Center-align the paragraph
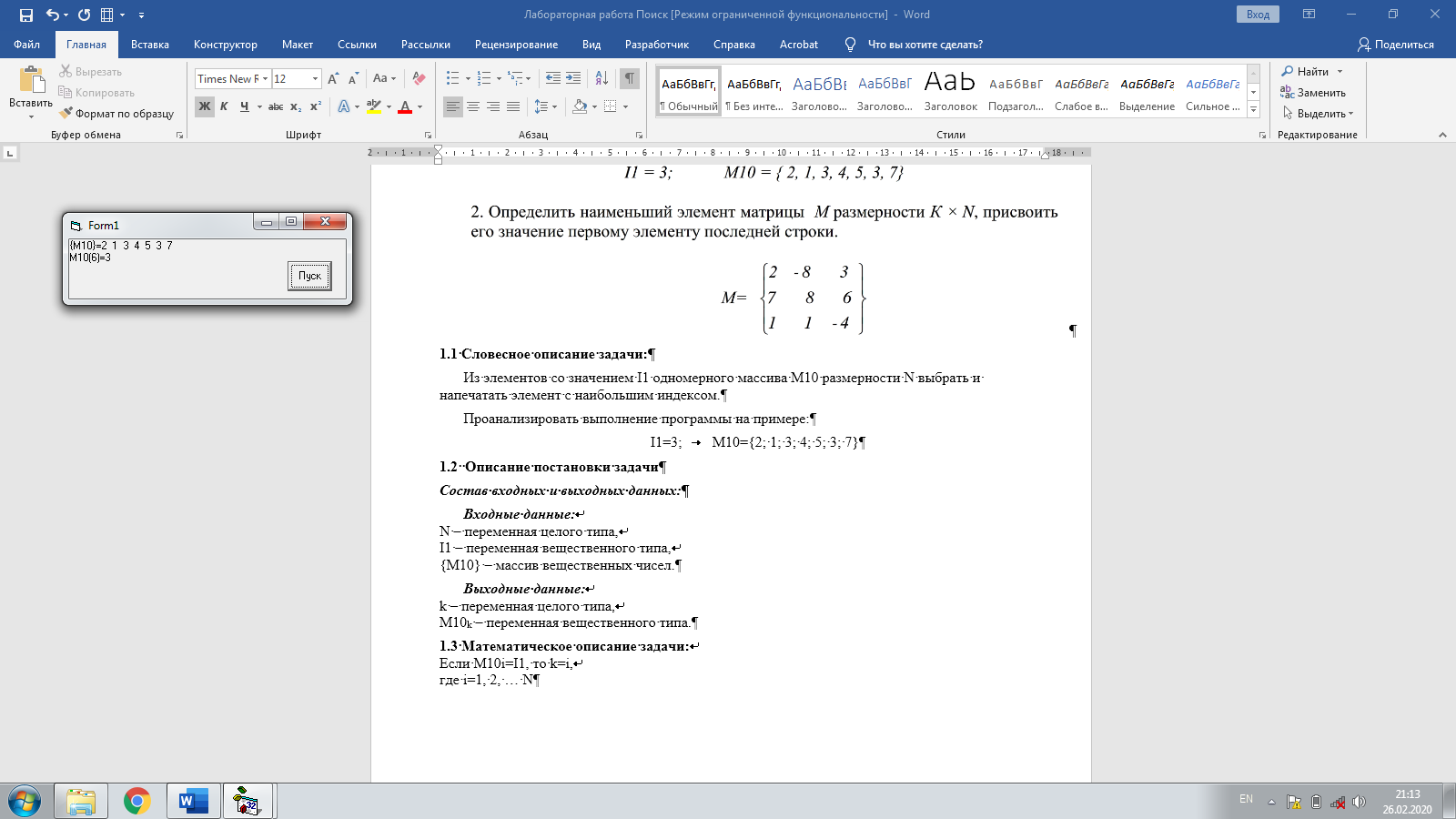 tap(473, 106)
